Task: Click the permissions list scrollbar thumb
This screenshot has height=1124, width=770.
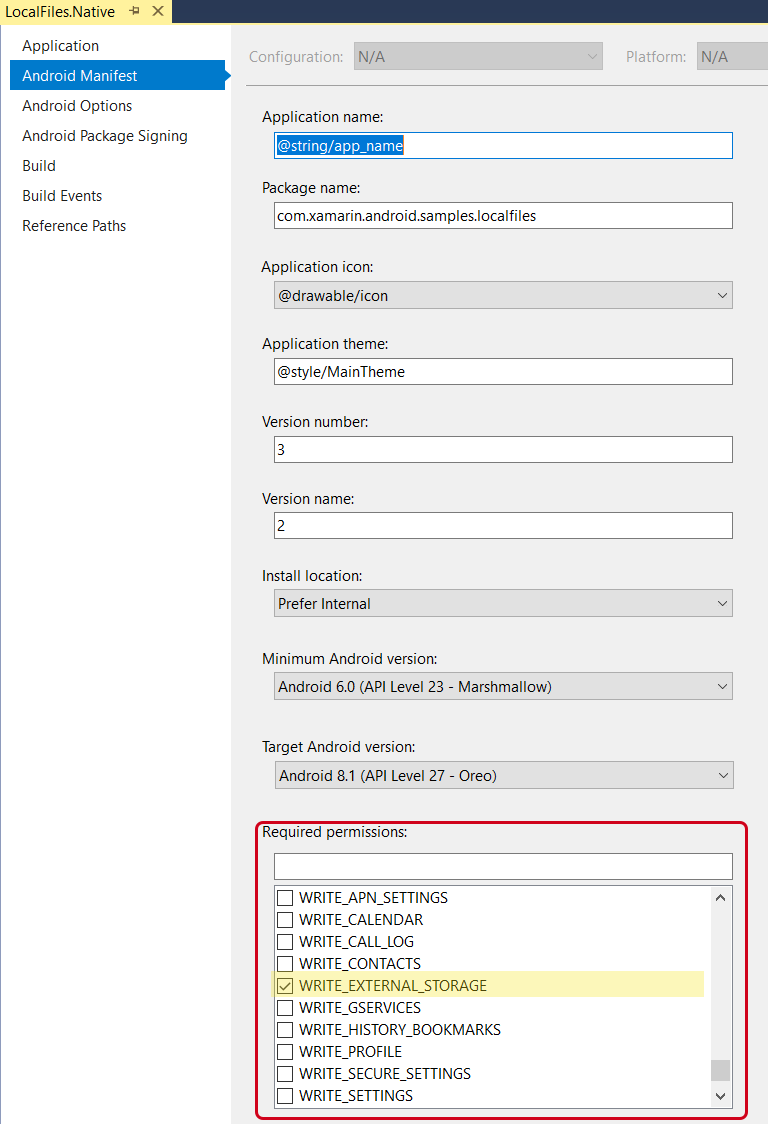Action: [x=720, y=1070]
